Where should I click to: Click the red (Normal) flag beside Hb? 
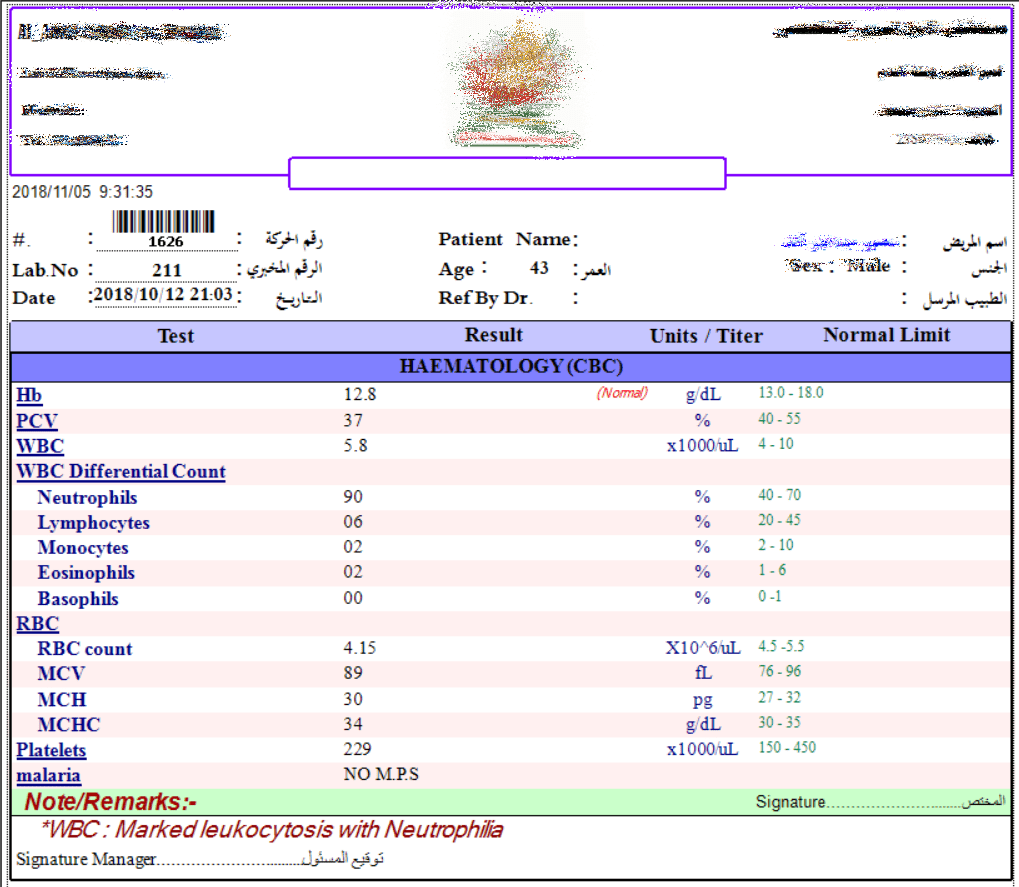tap(622, 394)
